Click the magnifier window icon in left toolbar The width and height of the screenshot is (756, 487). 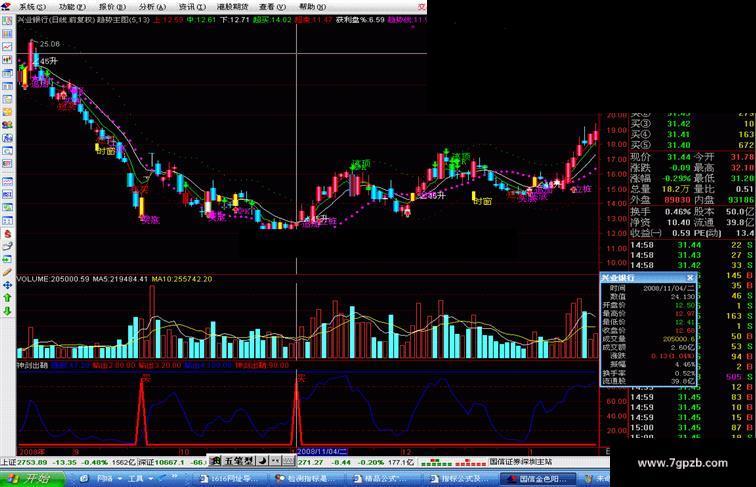coord(7,151)
